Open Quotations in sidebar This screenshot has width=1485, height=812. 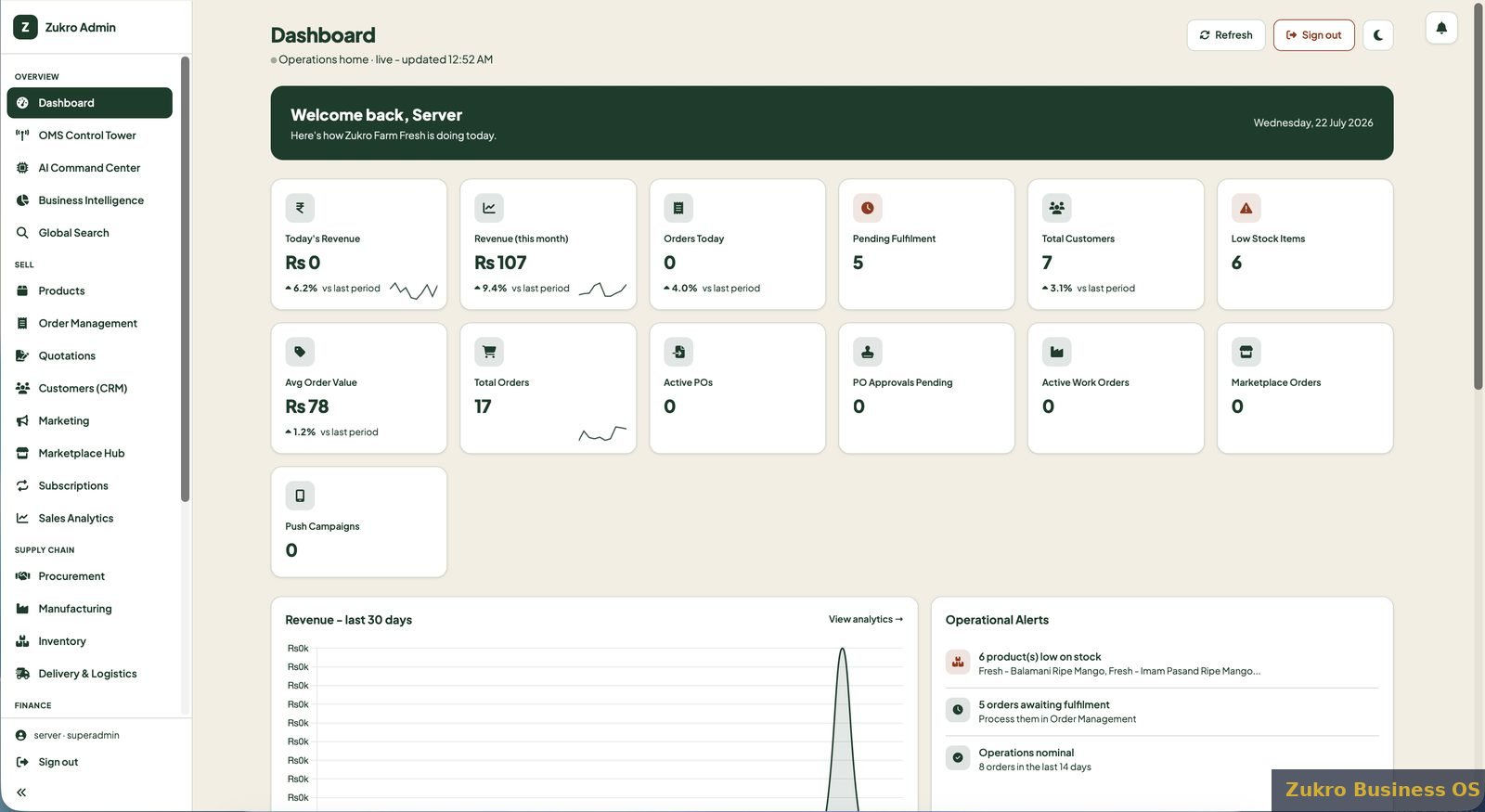[89, 355]
